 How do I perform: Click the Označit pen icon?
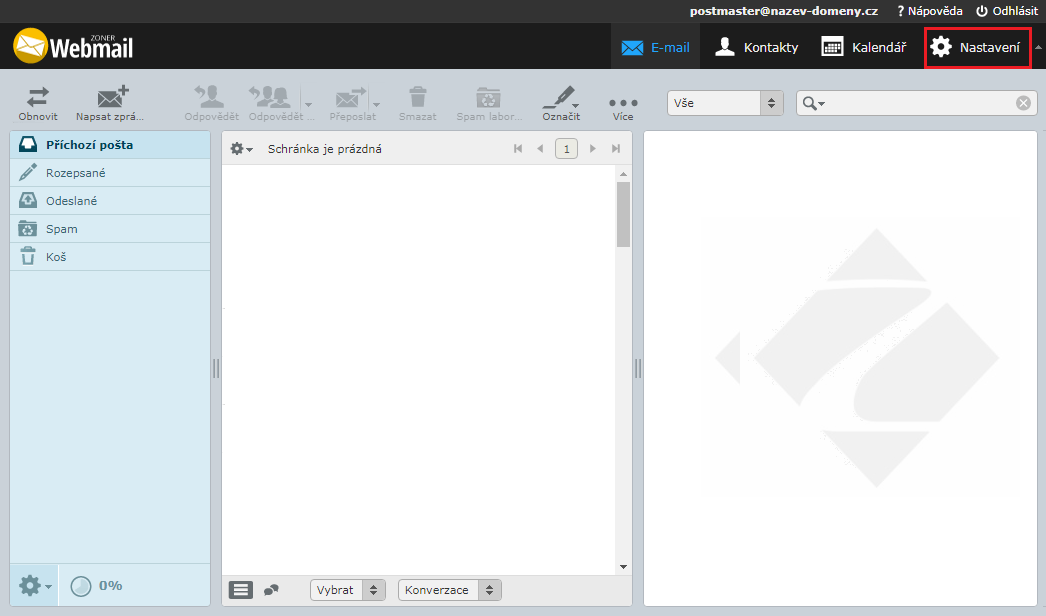point(560,98)
